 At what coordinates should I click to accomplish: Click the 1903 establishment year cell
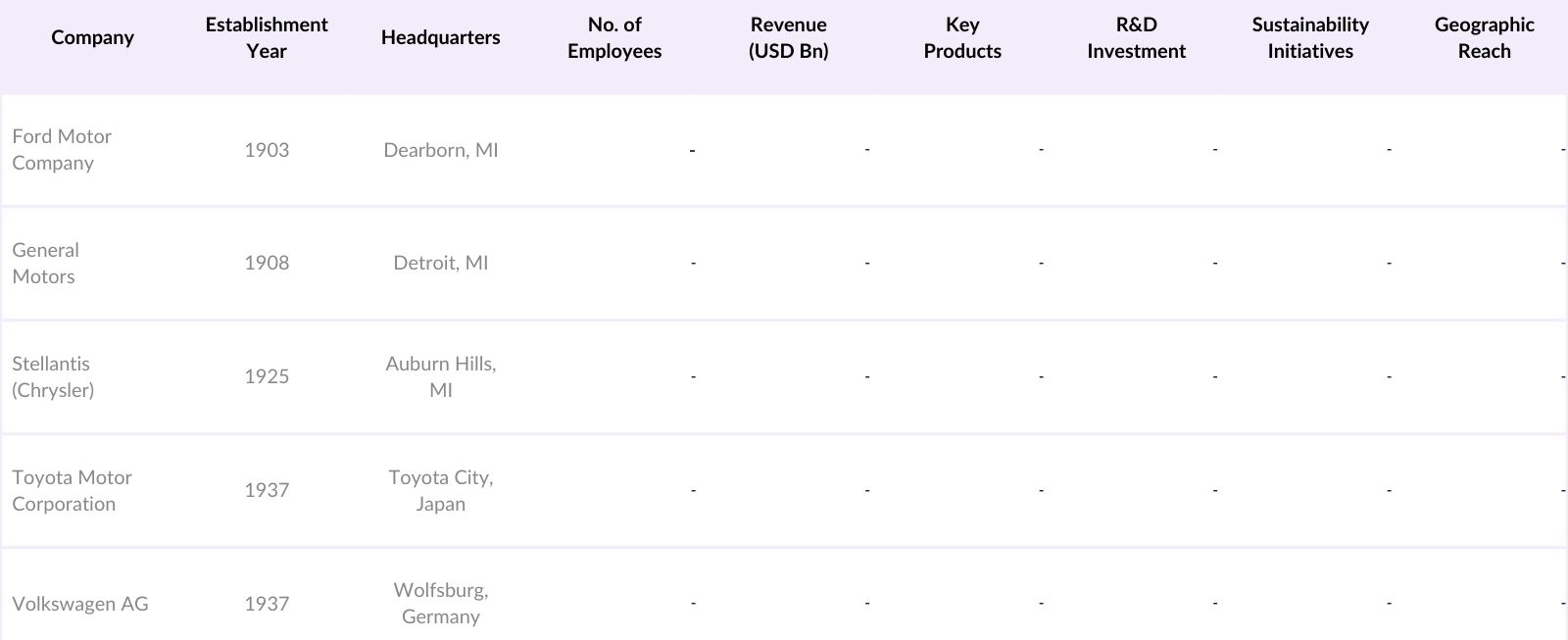coord(267,150)
